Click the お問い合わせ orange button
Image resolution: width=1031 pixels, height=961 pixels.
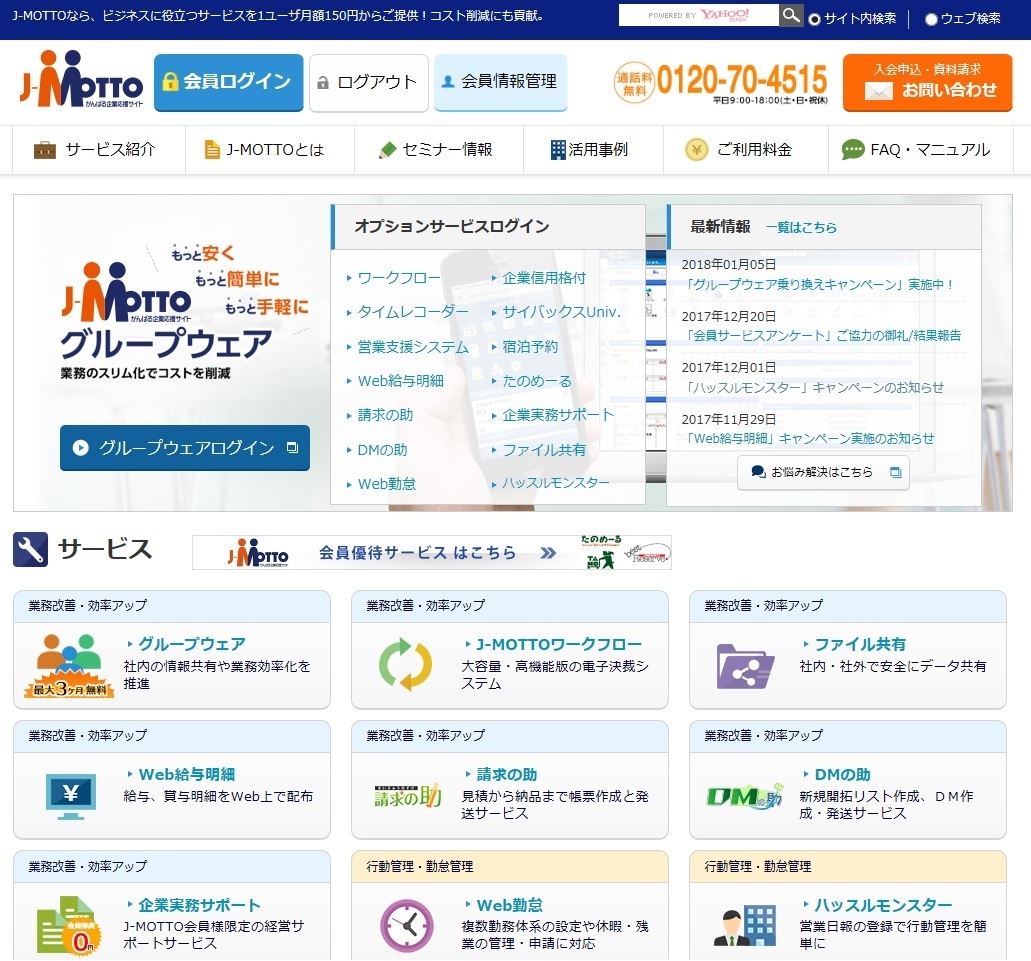(x=927, y=82)
